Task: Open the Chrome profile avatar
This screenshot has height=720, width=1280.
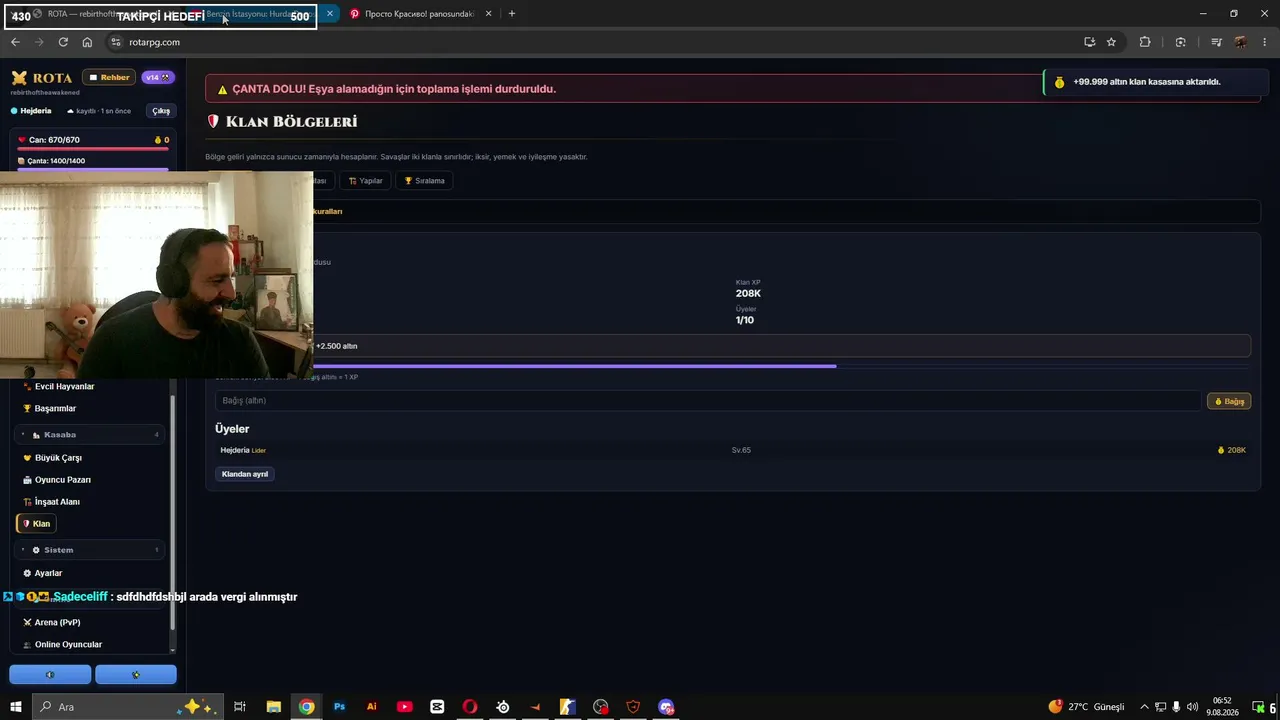Action: (1240, 42)
